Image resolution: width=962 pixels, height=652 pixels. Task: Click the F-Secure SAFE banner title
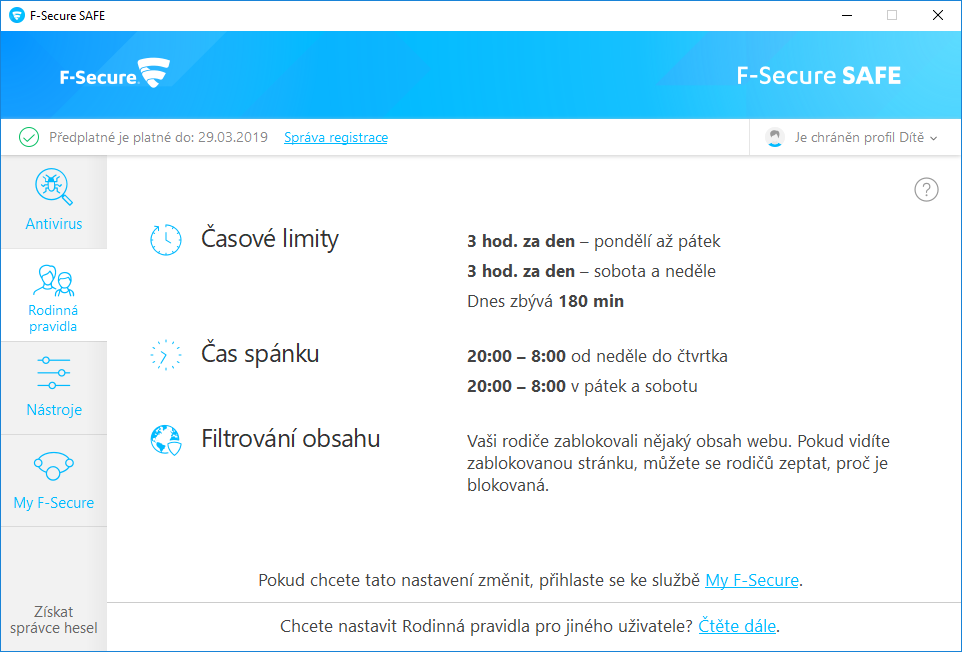point(818,75)
